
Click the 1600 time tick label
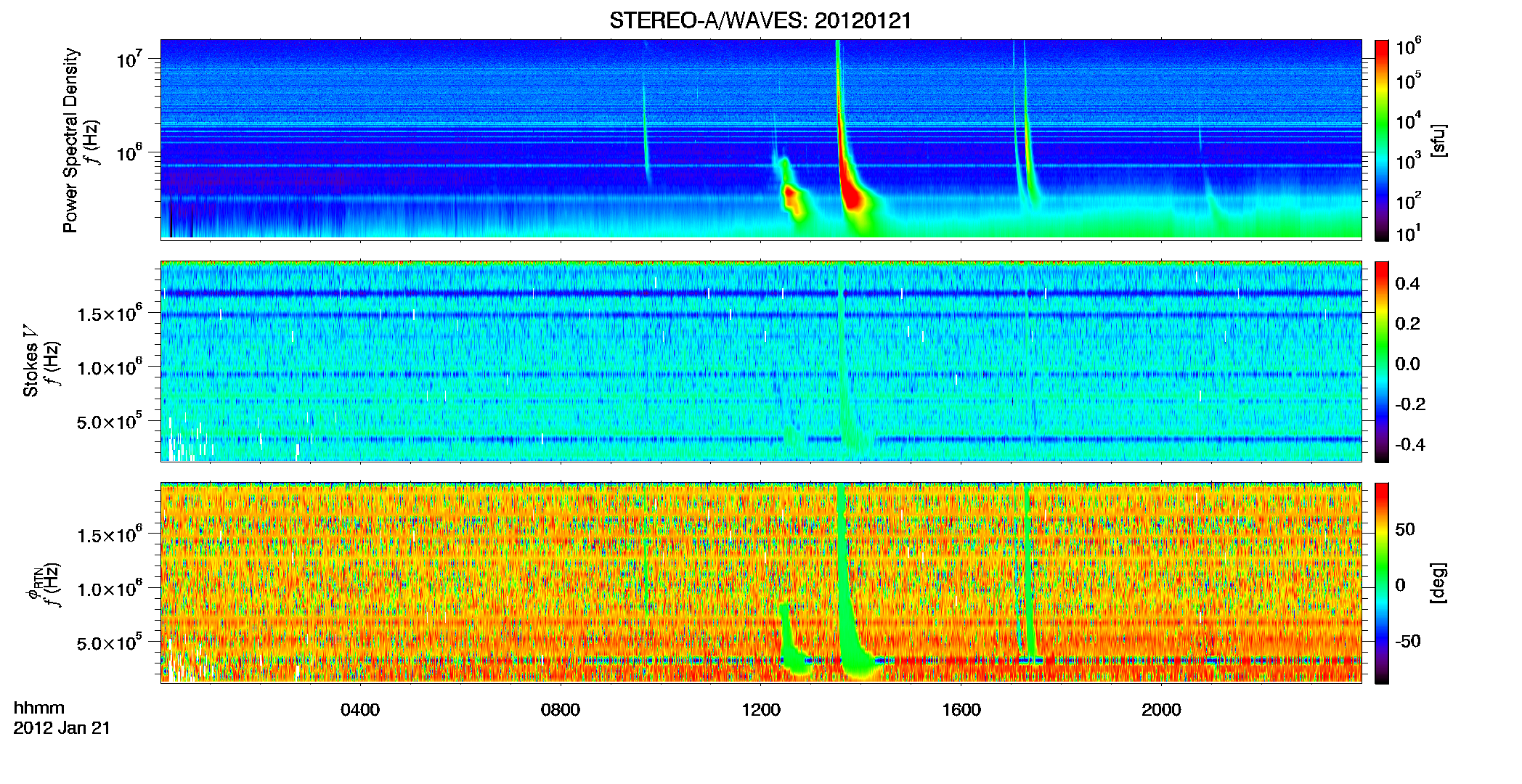[961, 709]
